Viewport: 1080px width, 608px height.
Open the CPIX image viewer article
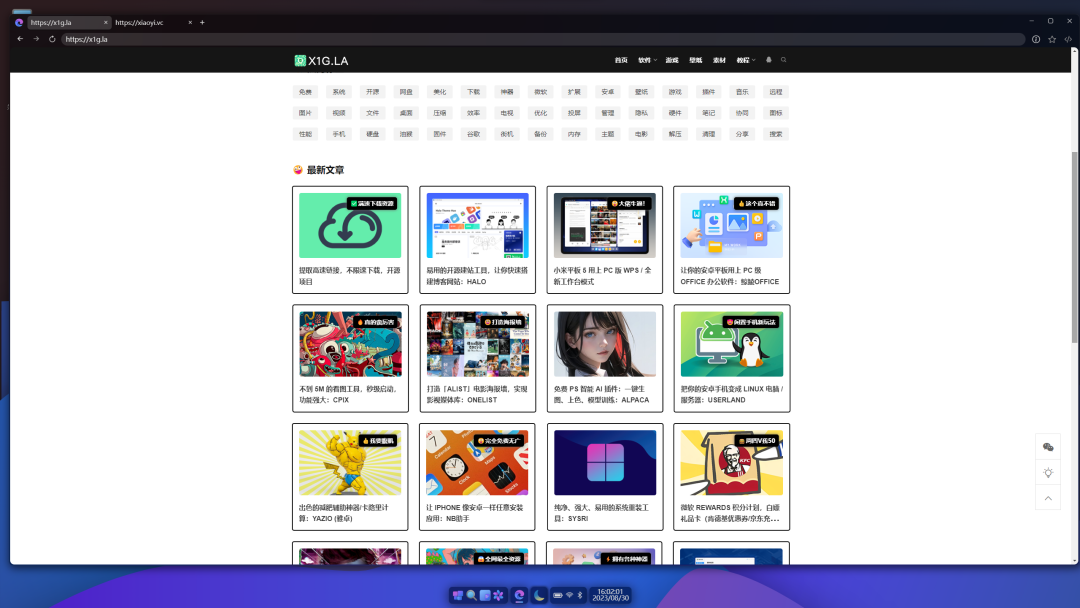(350, 358)
